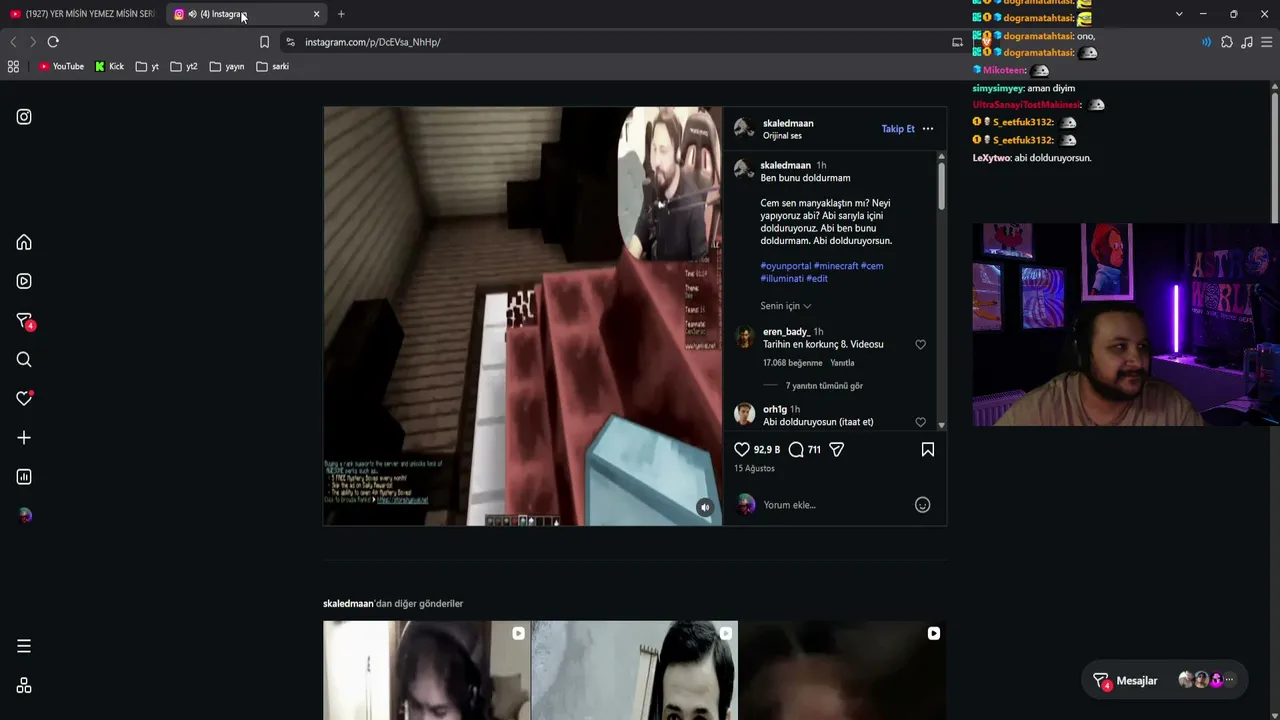Click the site info icon in address bar
Viewport: 1280px width, 720px height.
tap(290, 42)
